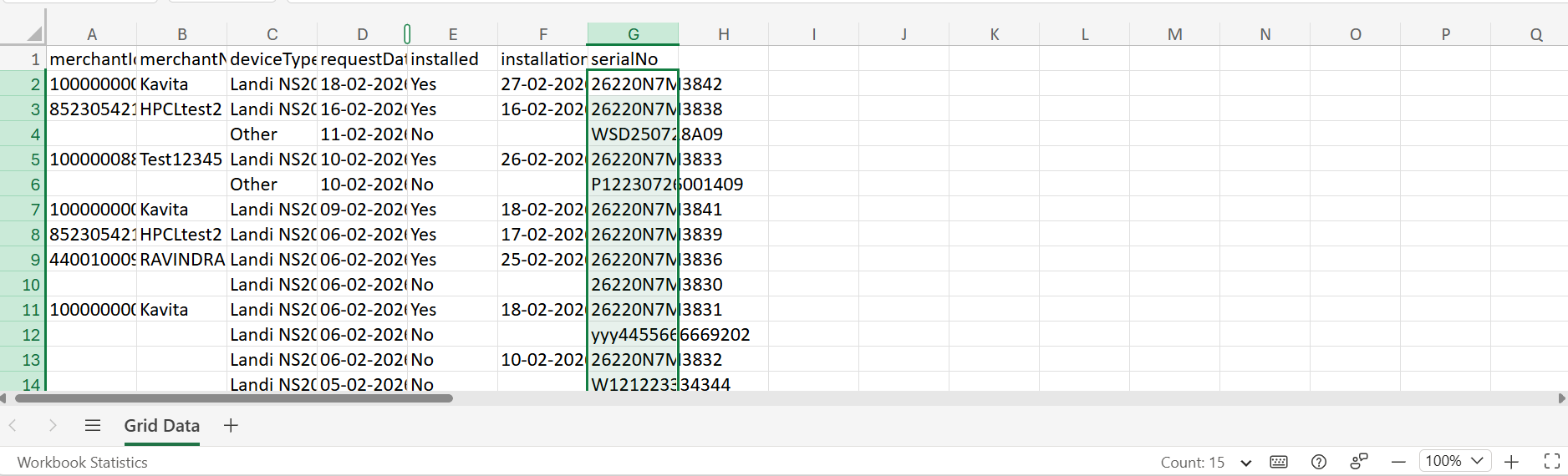Viewport: 1568px width, 476px height.
Task: Open the 100% zoom level dropdown
Action: pyautogui.click(x=1454, y=461)
